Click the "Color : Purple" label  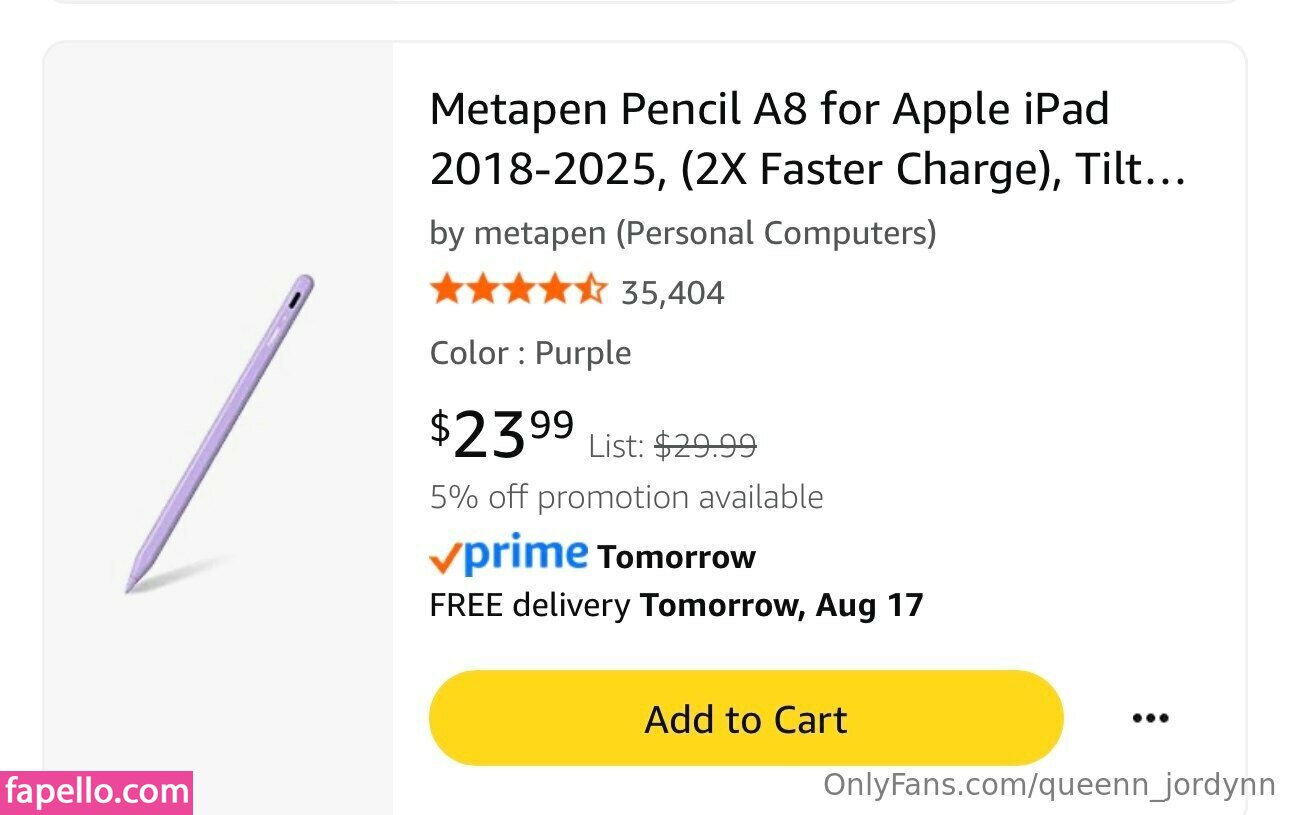(530, 353)
